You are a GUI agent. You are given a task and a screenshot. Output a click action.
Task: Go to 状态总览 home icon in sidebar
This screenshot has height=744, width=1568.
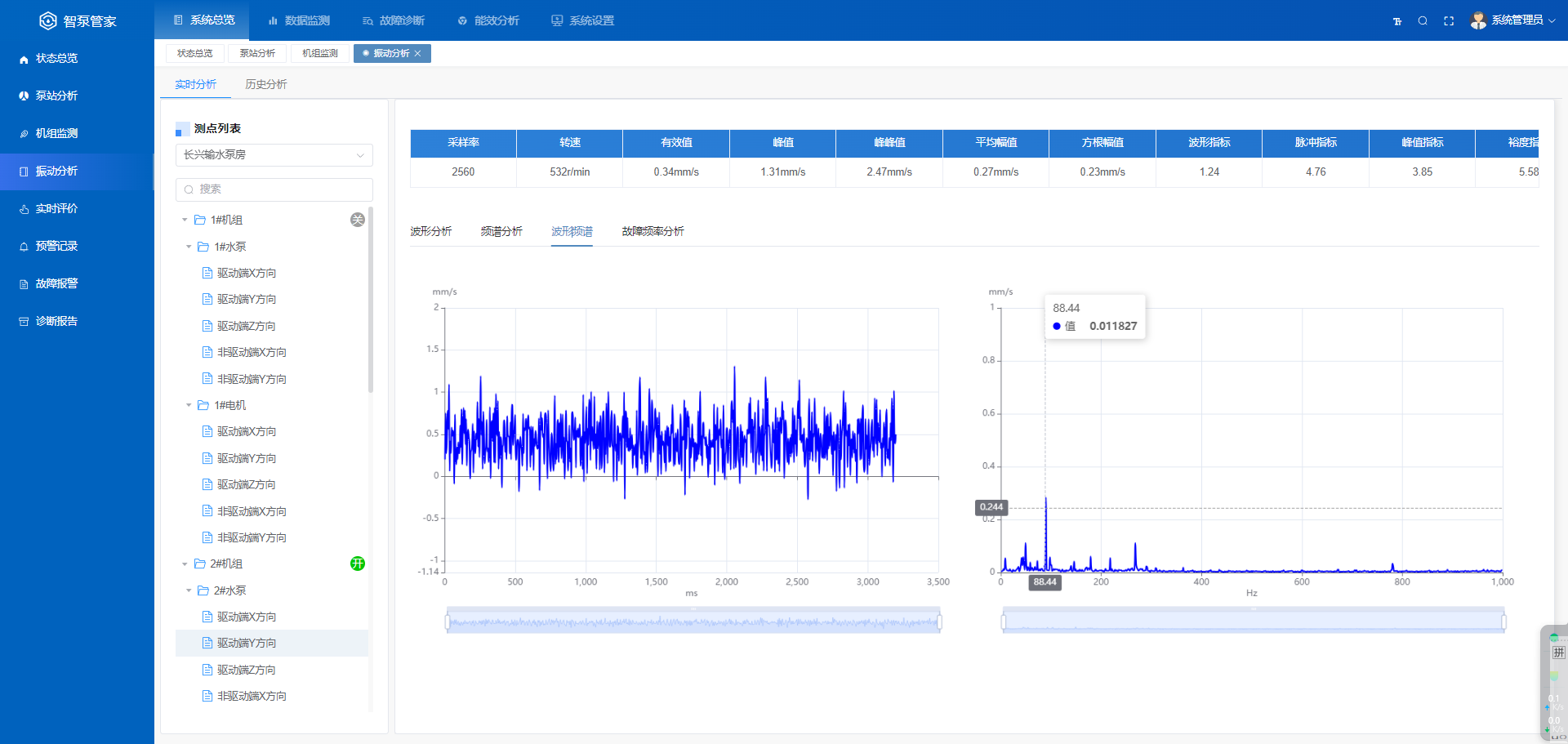click(x=24, y=59)
